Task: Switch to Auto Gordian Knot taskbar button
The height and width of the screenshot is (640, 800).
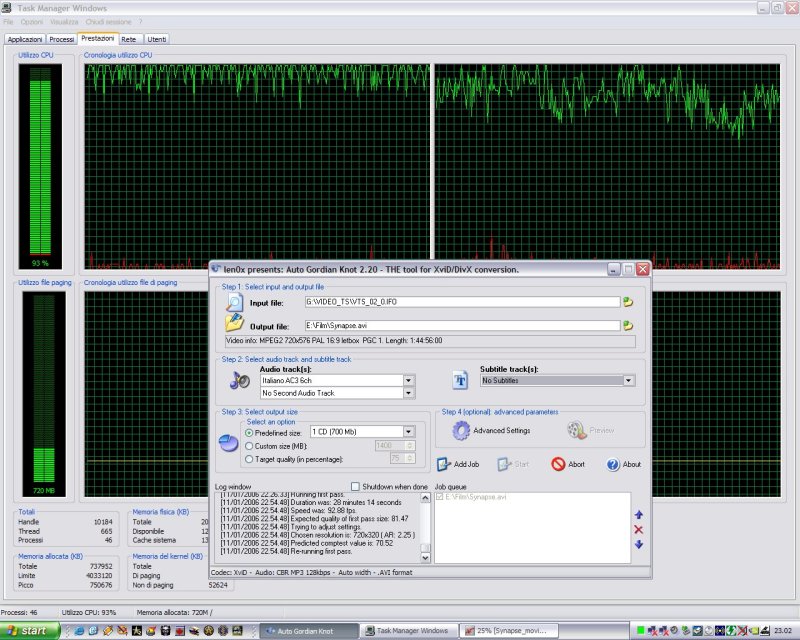Action: coord(309,631)
